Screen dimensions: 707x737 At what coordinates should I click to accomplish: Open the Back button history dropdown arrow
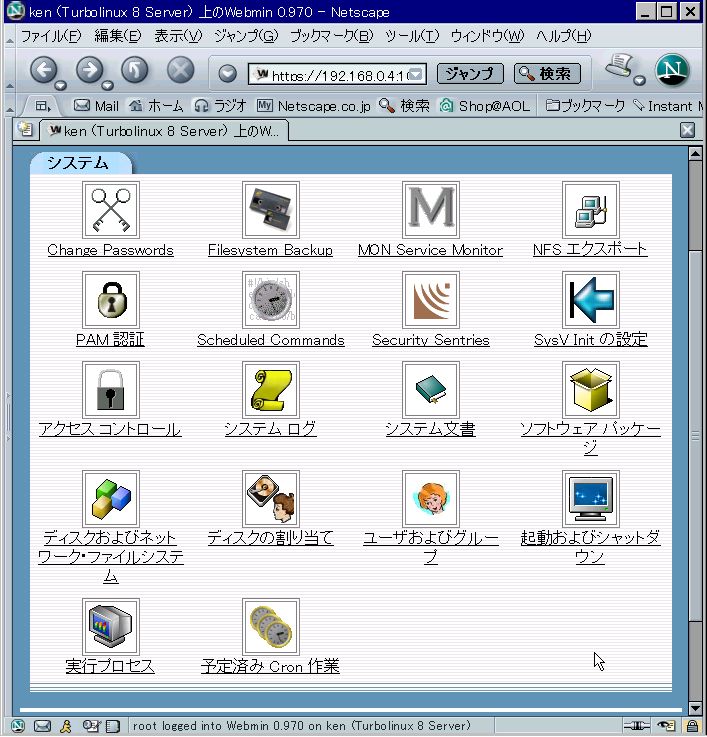point(61,85)
